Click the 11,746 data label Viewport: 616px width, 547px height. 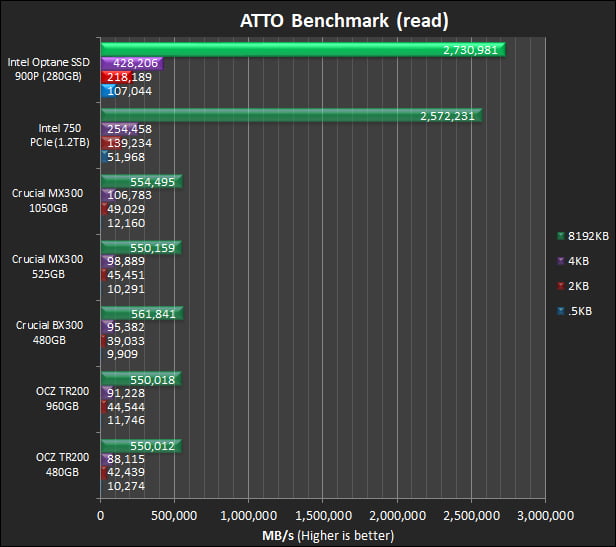click(126, 420)
